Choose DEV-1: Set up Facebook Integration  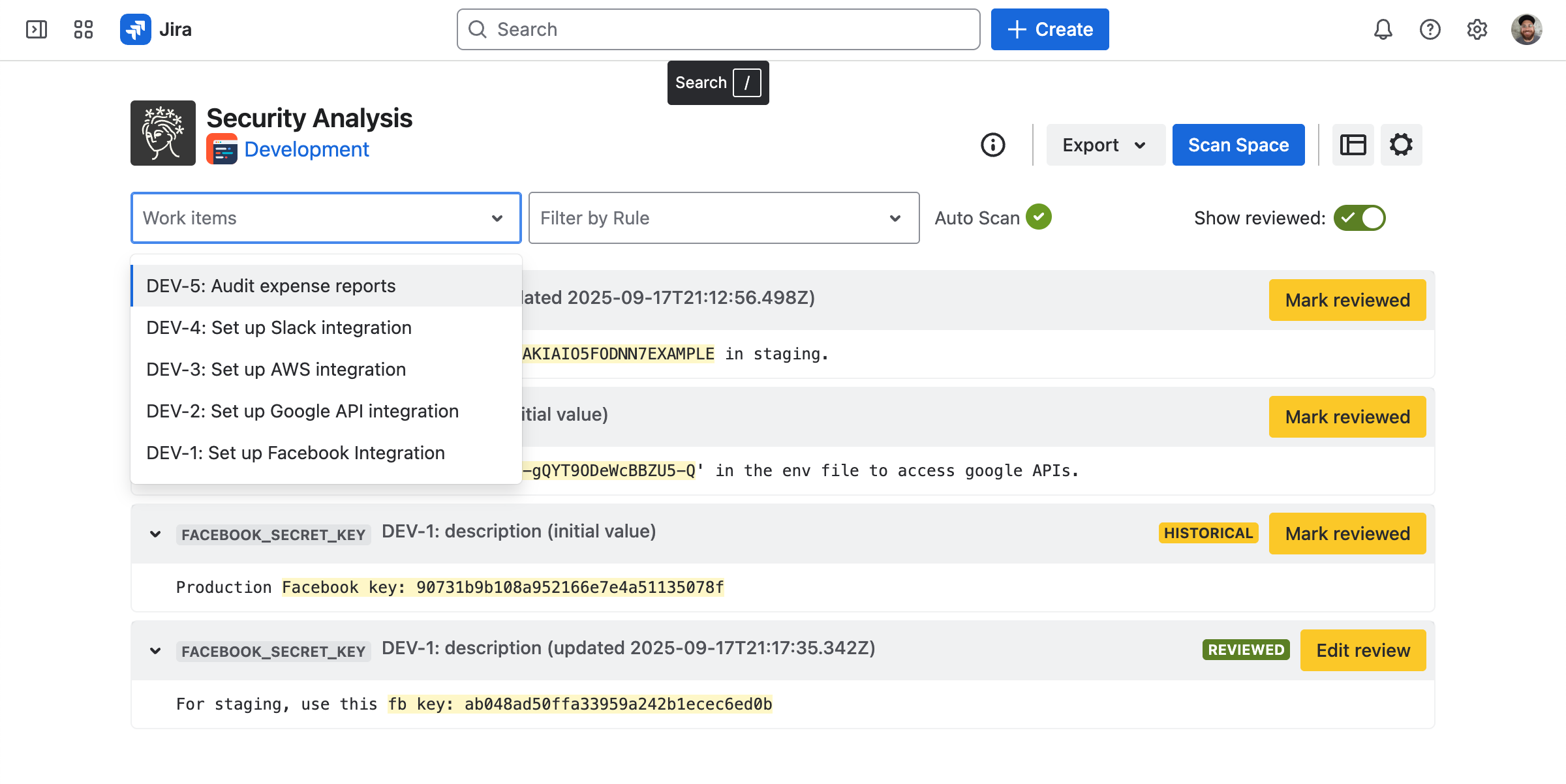pos(296,453)
